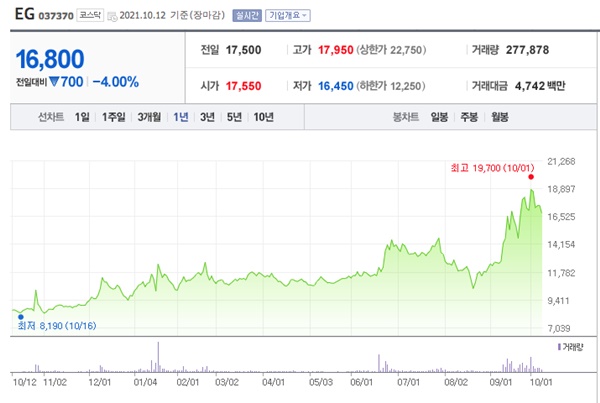Click the 10/01 date label on the axis

coord(541,382)
